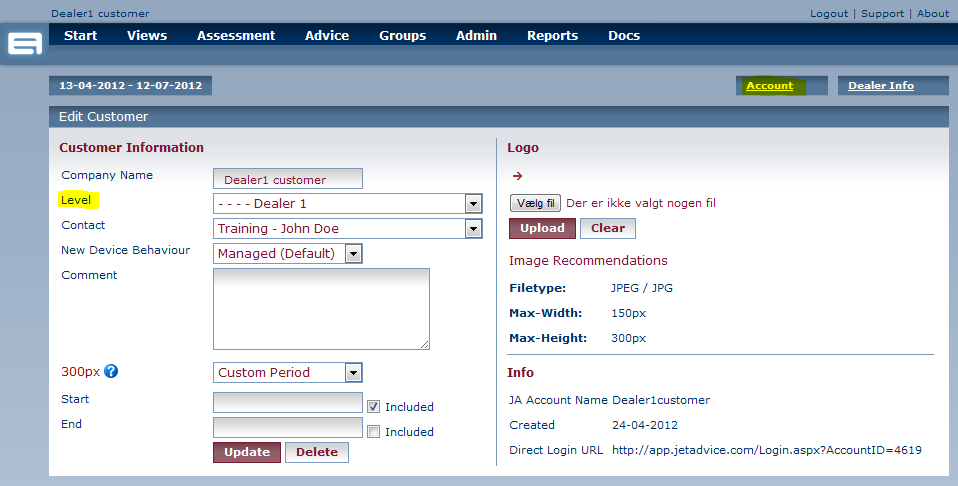Enable the End Included checkbox
This screenshot has width=958, height=486.
pyautogui.click(x=373, y=432)
